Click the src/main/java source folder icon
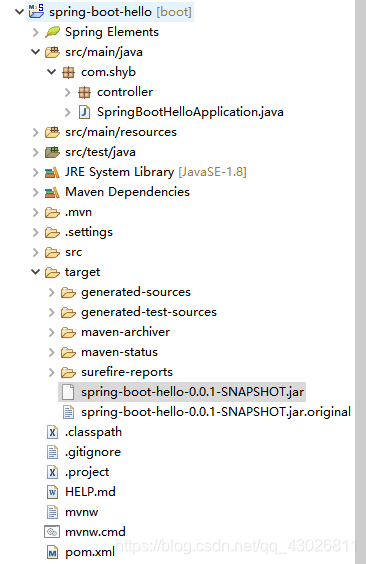 coord(52,52)
